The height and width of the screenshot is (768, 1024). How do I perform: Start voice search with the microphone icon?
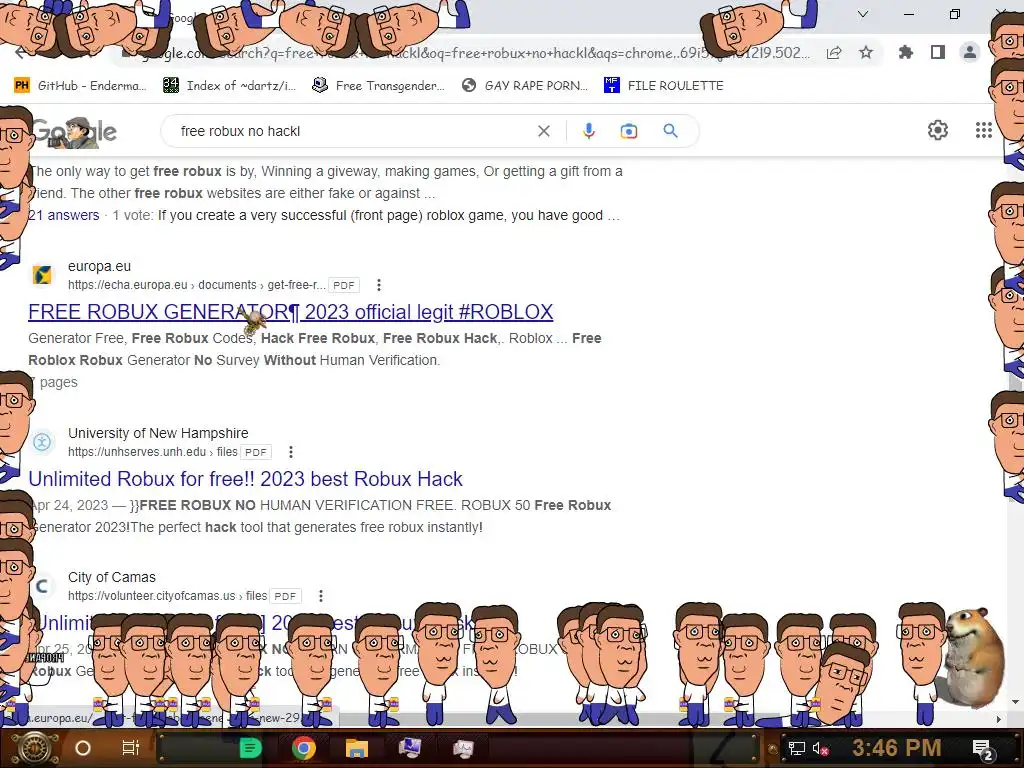pyautogui.click(x=588, y=131)
